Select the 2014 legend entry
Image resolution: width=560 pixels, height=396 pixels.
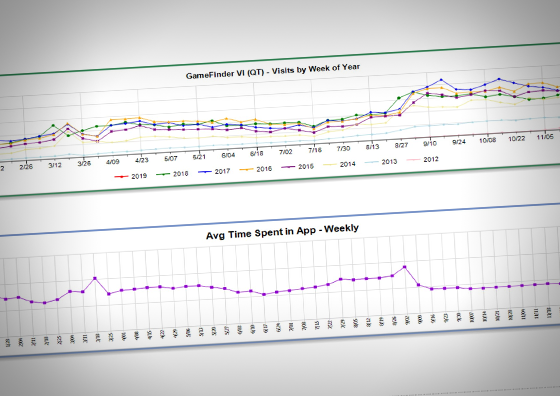pos(339,164)
